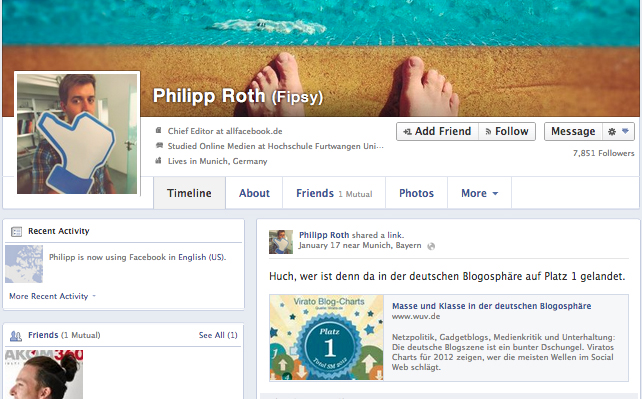The width and height of the screenshot is (642, 399).
Task: Expand More Recent Activity
Action: pos(52,296)
